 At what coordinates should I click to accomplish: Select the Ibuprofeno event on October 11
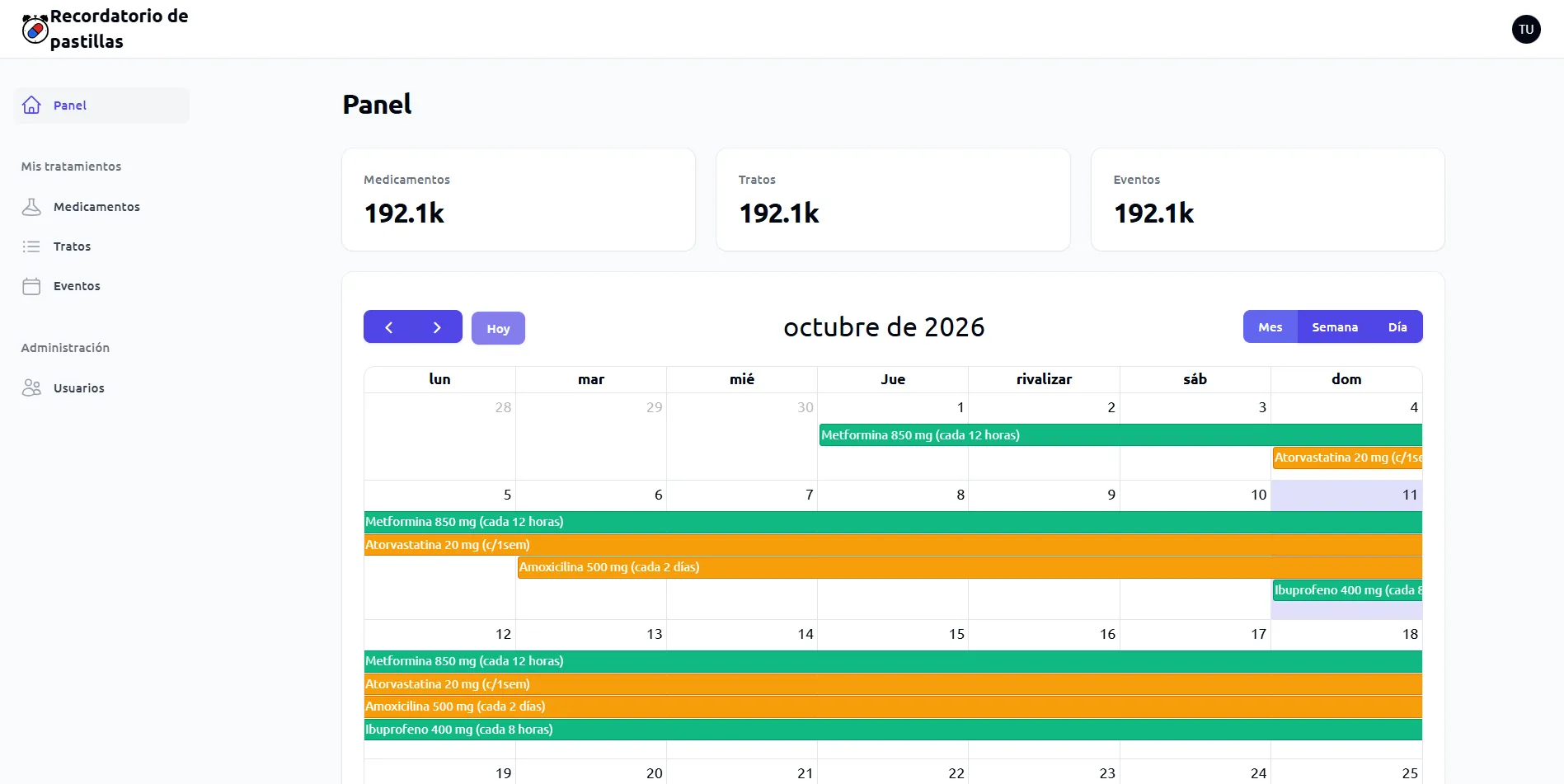1347,590
